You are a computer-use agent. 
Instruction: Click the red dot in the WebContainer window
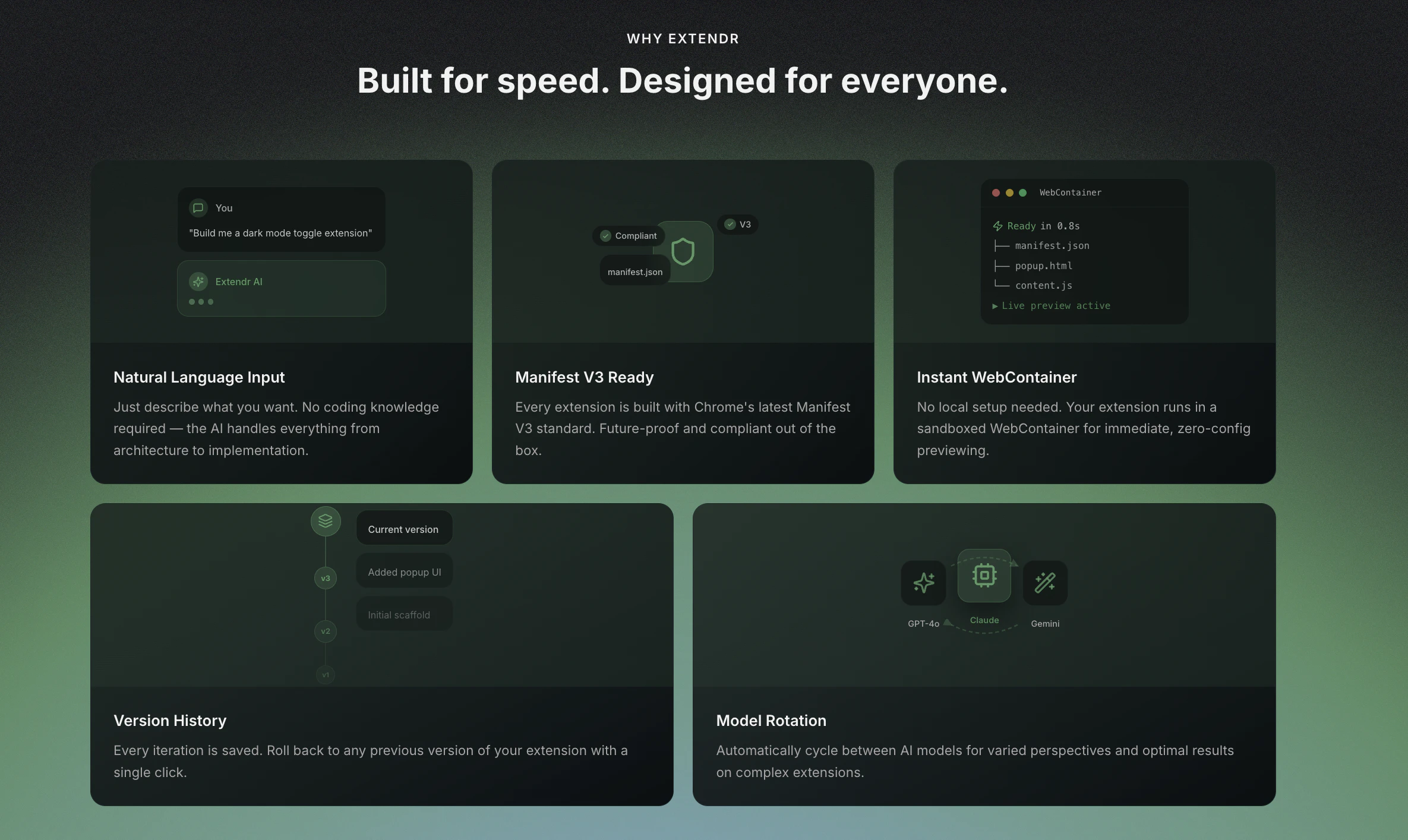[x=996, y=192]
